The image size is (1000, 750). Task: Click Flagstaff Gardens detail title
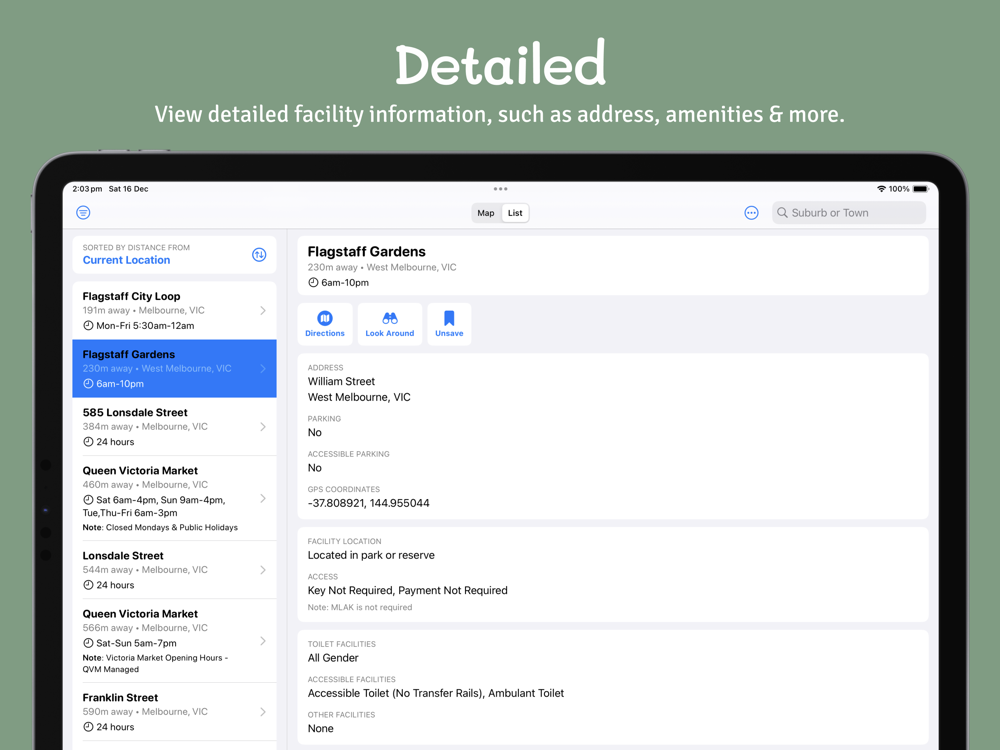[367, 251]
